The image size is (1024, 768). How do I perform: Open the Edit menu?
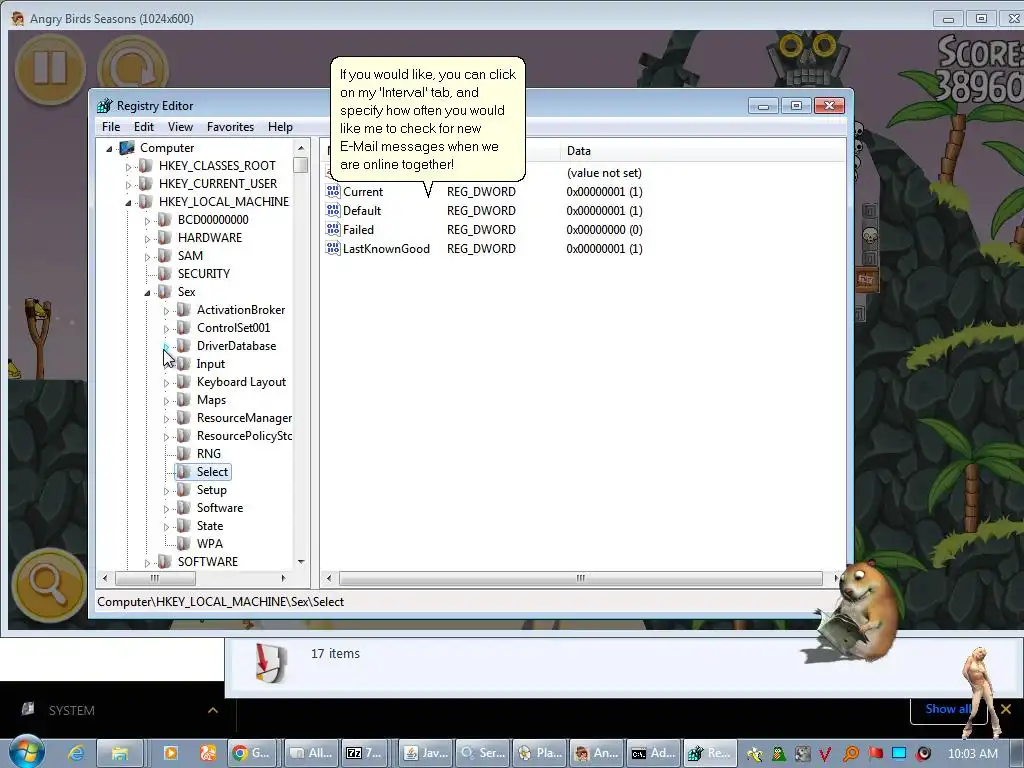(144, 127)
